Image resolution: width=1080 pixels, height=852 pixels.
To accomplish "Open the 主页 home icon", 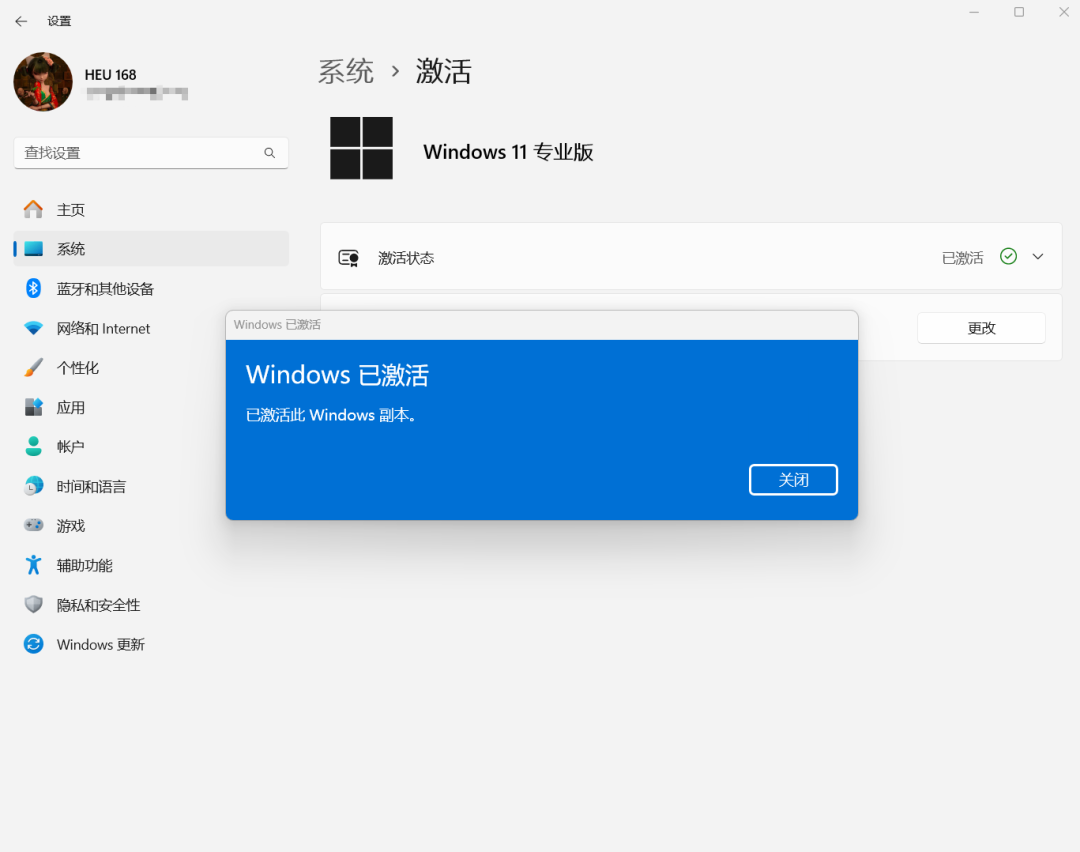I will [x=33, y=209].
